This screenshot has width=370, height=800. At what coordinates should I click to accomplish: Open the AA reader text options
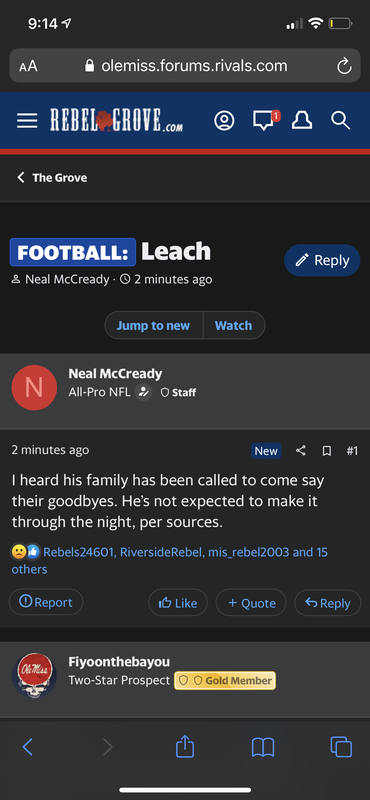click(x=28, y=66)
